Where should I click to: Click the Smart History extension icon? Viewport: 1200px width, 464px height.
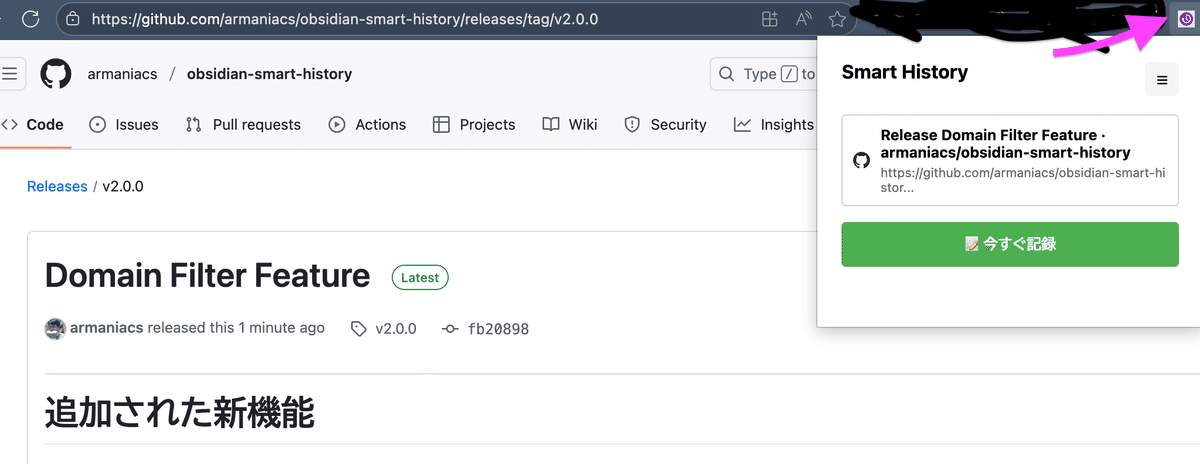click(x=1185, y=19)
